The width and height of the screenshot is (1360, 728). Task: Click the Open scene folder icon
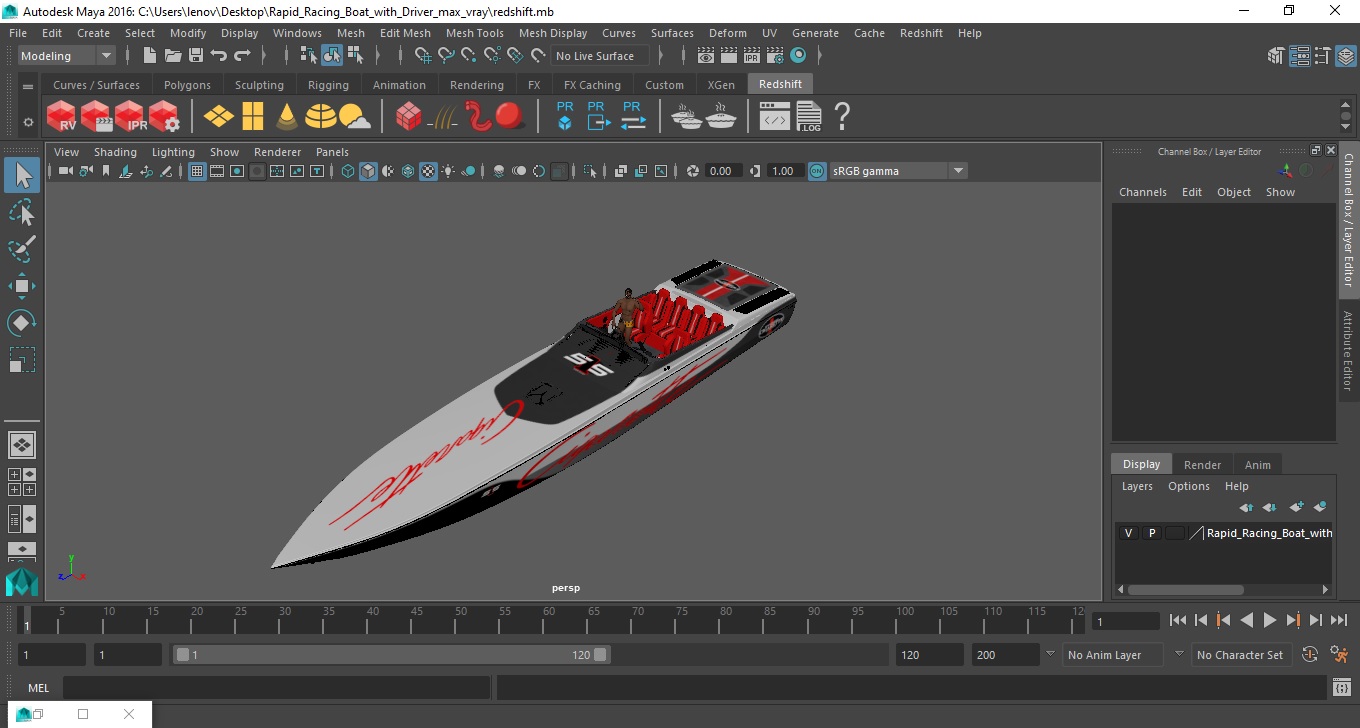[x=173, y=56]
